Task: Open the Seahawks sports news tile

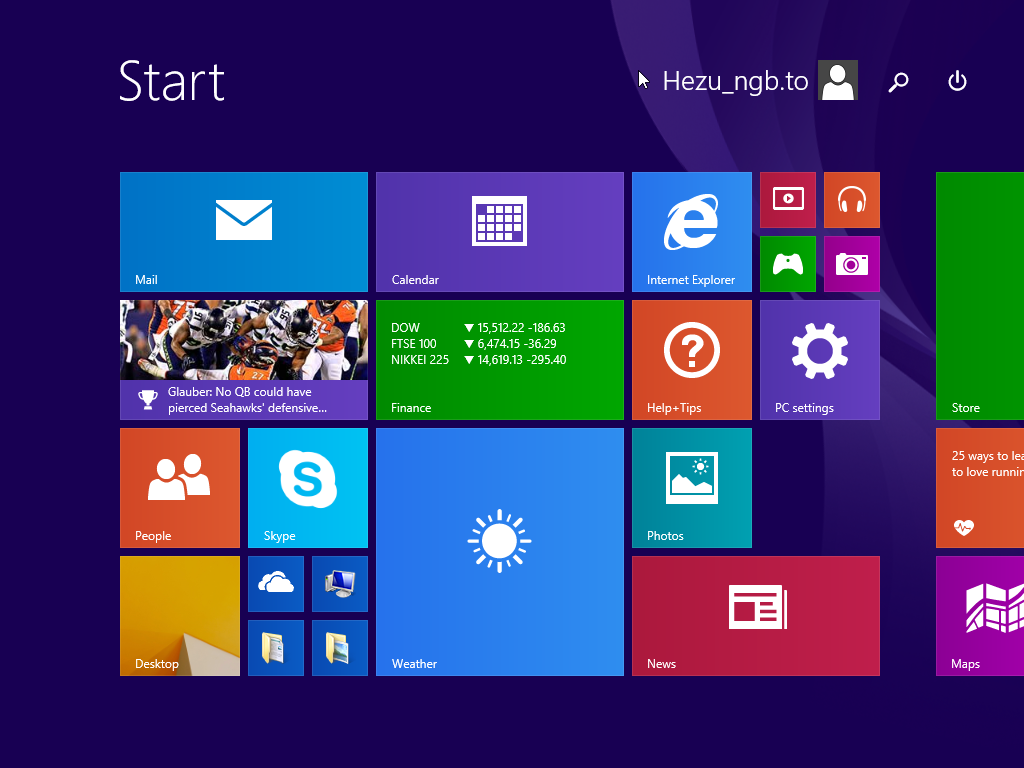Action: click(244, 359)
